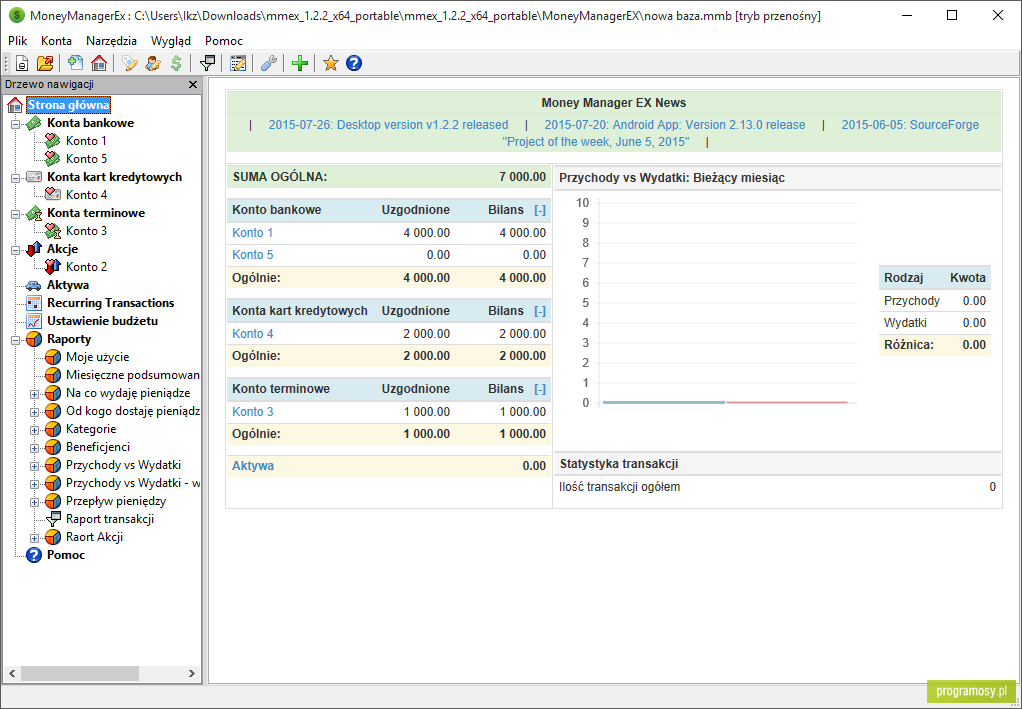Click the New account toolbar icon
Screen dimensions: 1022x709
[76, 63]
